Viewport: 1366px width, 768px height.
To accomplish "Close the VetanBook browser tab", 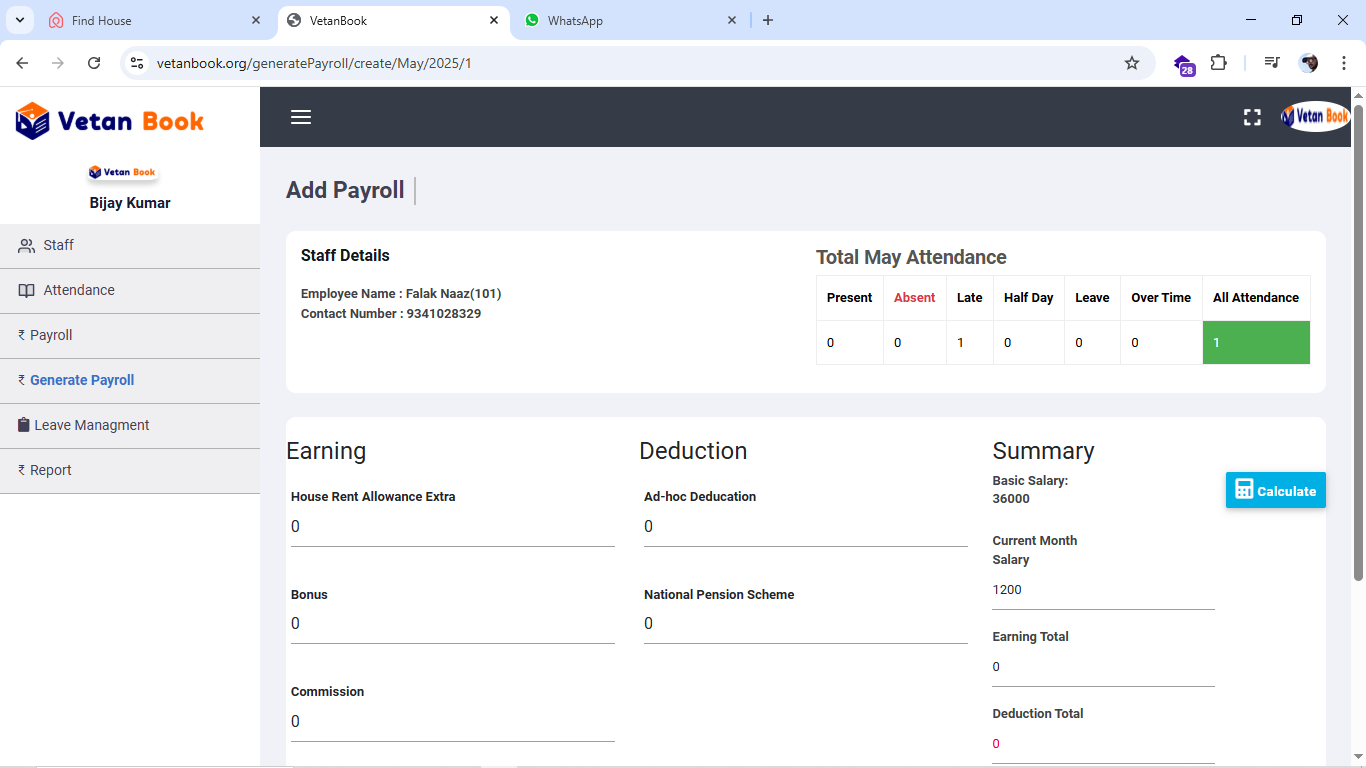I will pyautogui.click(x=494, y=20).
